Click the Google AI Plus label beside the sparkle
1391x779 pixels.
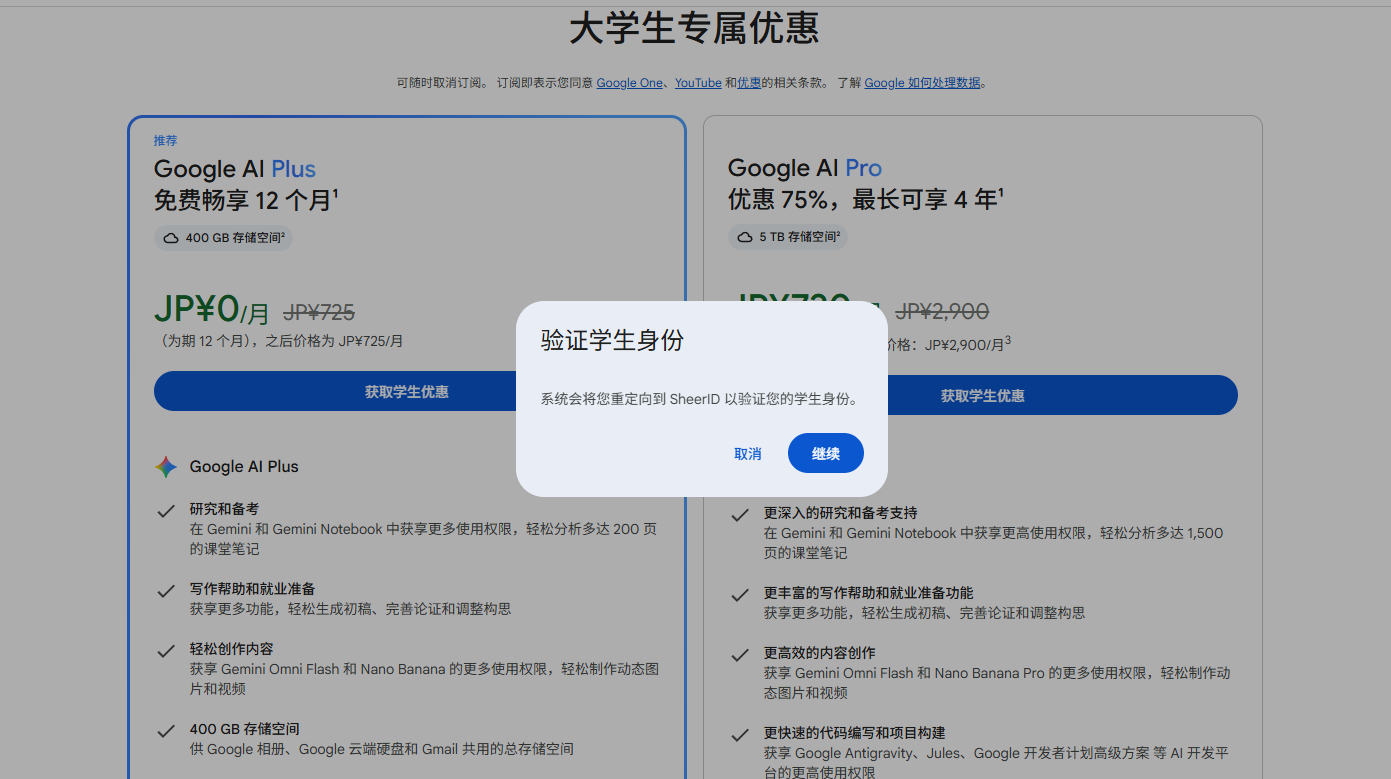244,467
